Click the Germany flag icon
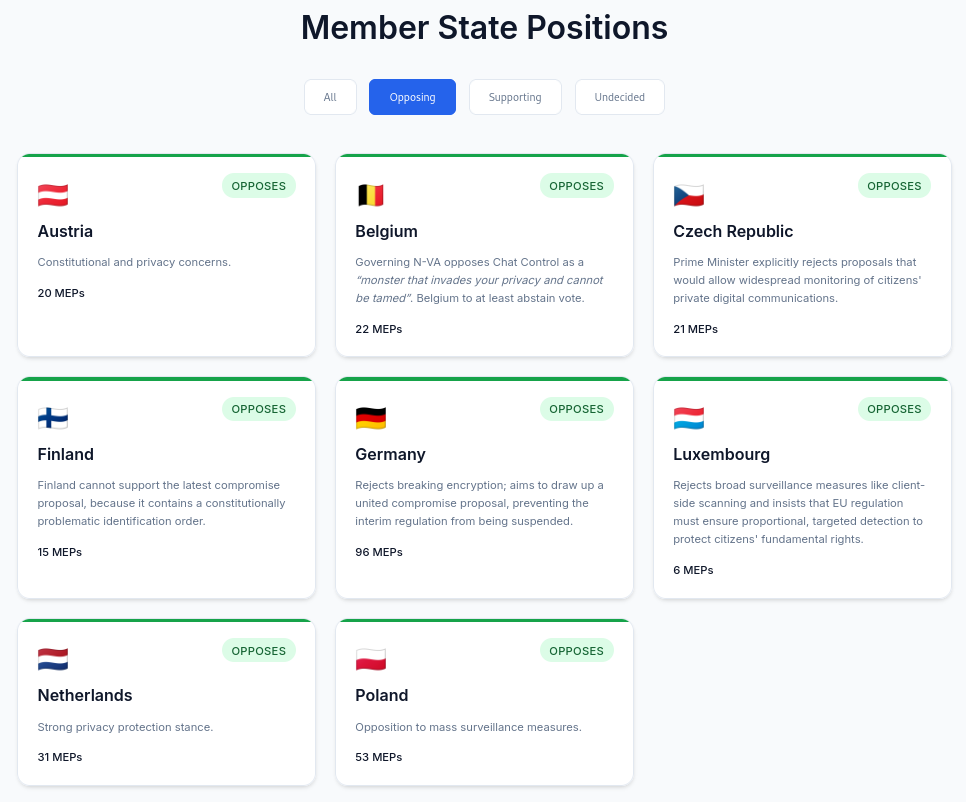This screenshot has width=966, height=802. click(370, 418)
